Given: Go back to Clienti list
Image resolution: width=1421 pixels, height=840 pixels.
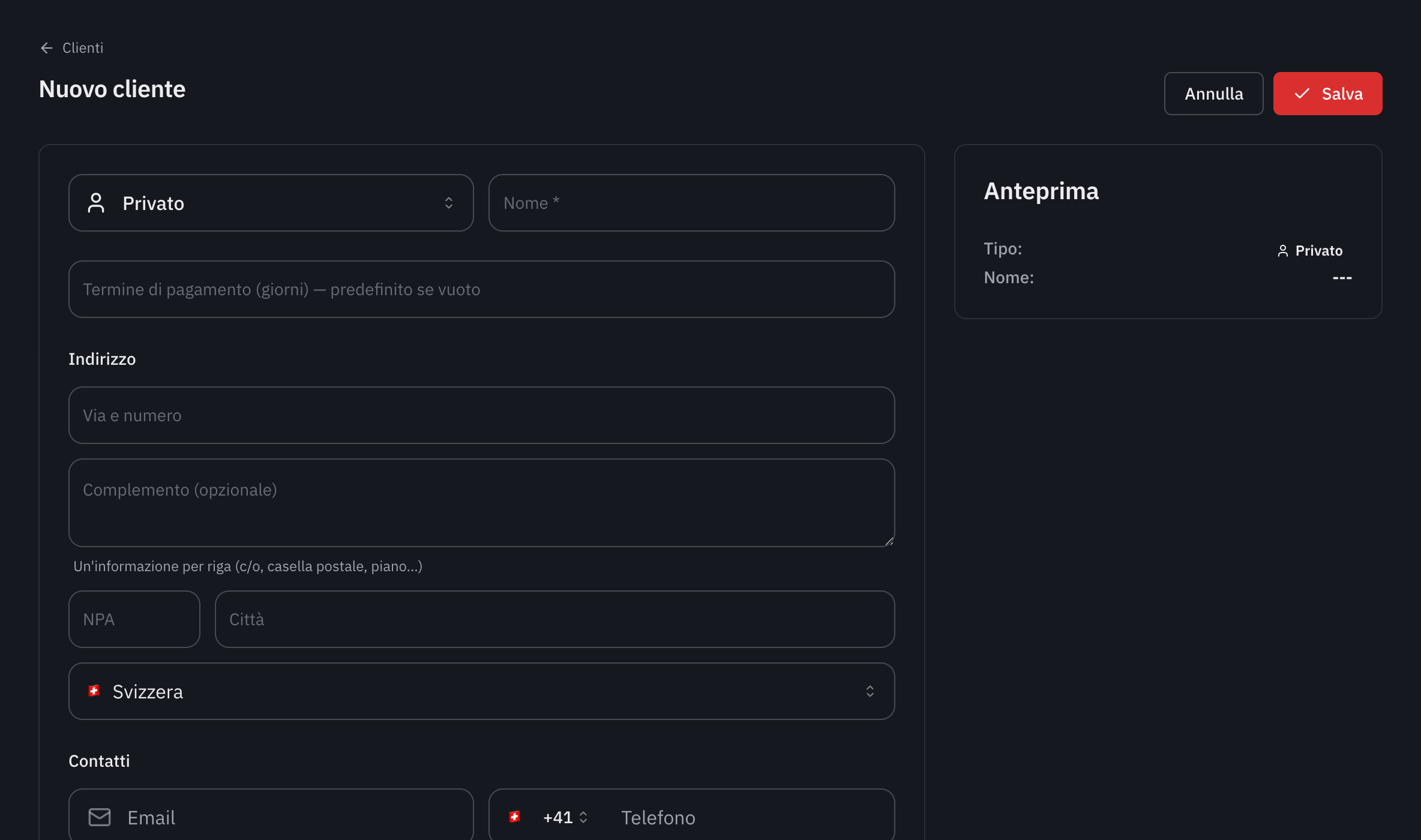Looking at the screenshot, I should 71,48.
